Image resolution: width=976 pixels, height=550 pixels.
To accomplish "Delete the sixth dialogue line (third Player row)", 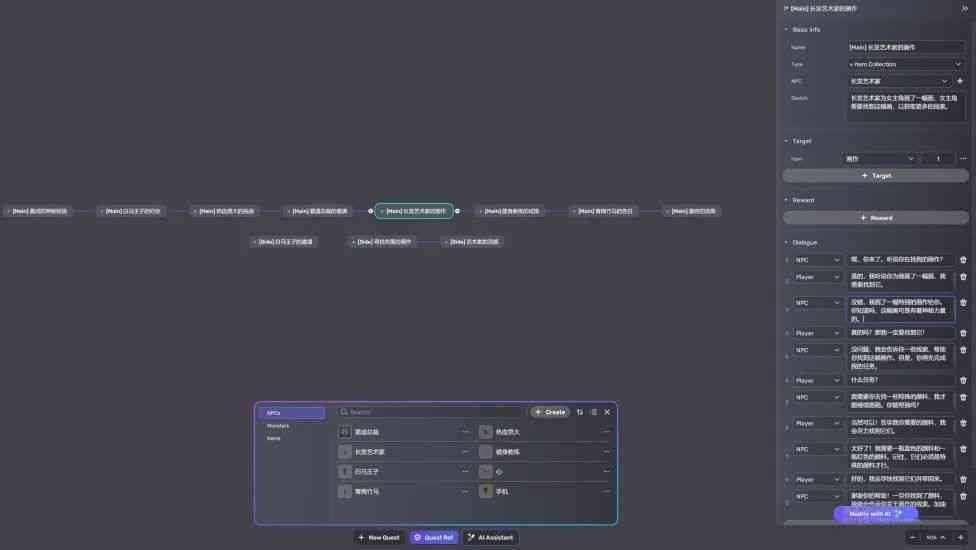I will click(963, 381).
